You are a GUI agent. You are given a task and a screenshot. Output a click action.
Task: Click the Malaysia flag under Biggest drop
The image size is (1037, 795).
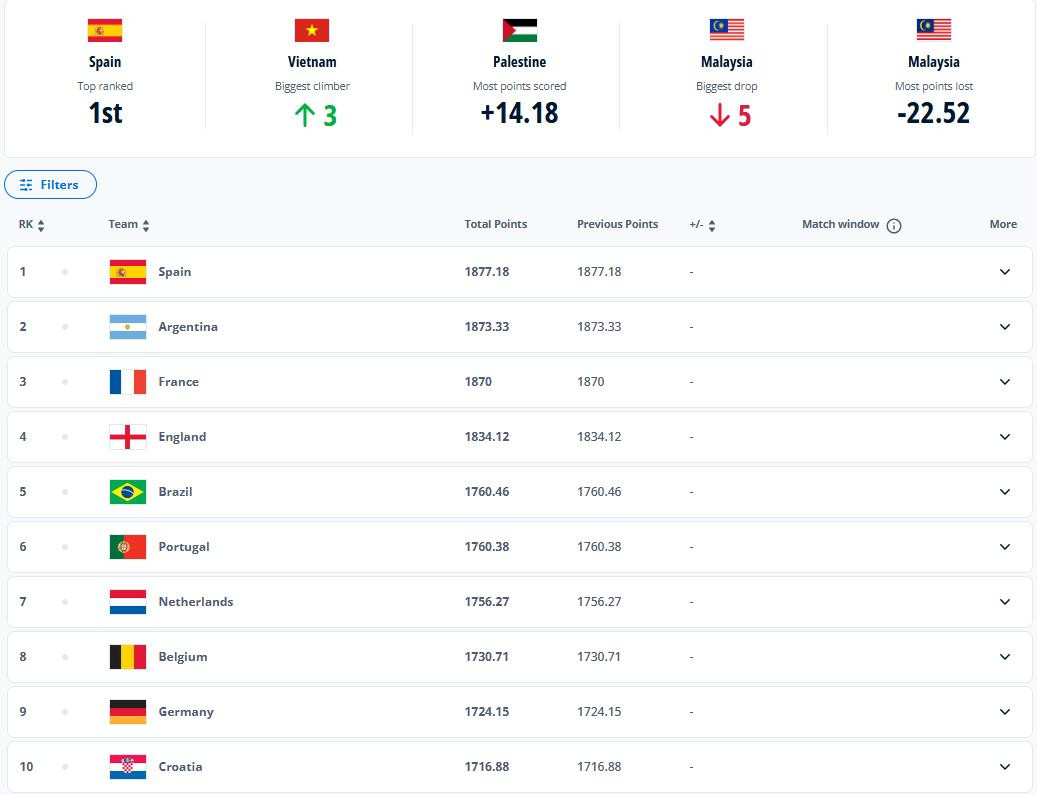tap(726, 30)
